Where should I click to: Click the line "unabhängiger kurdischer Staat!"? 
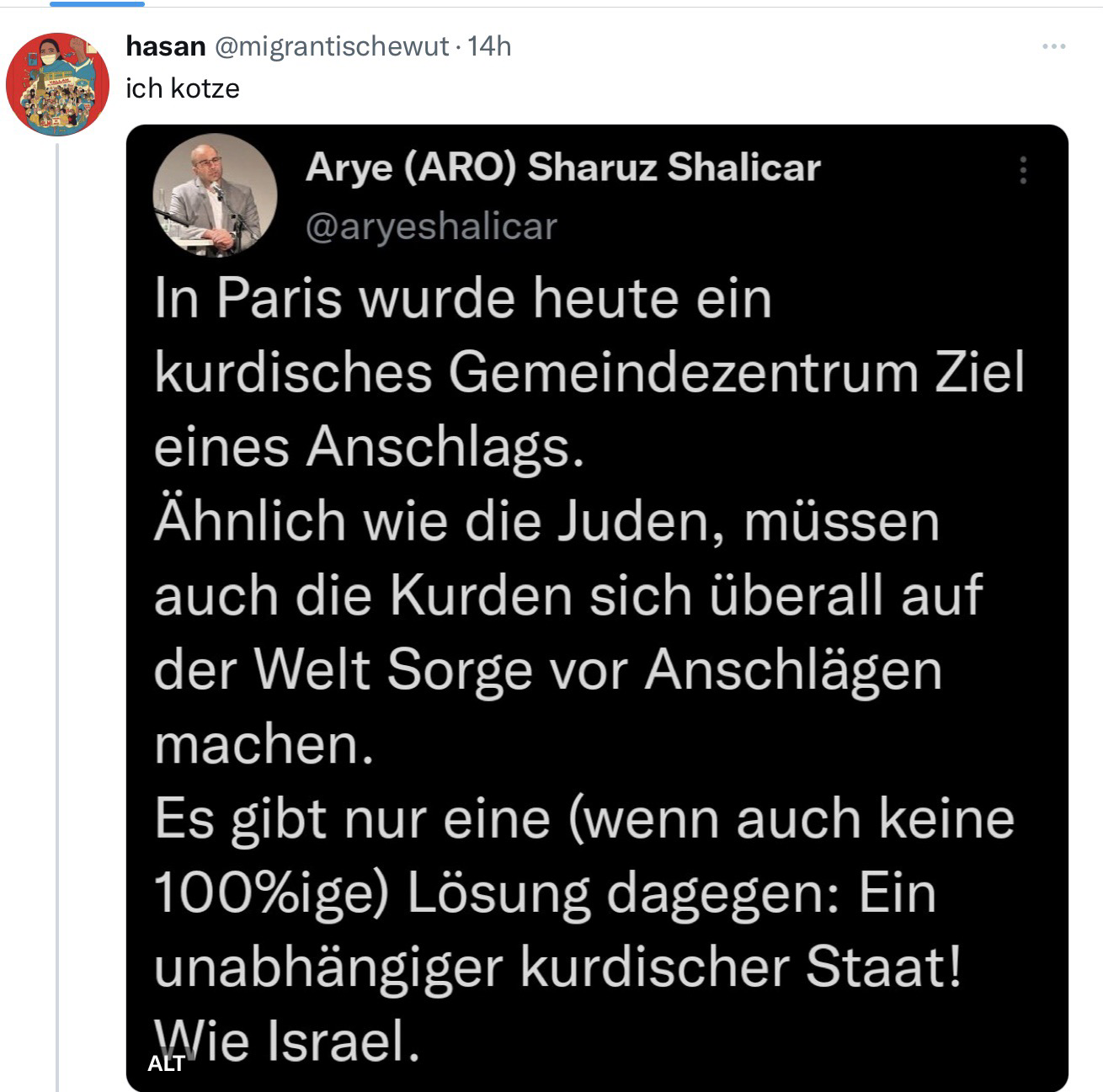click(x=557, y=967)
